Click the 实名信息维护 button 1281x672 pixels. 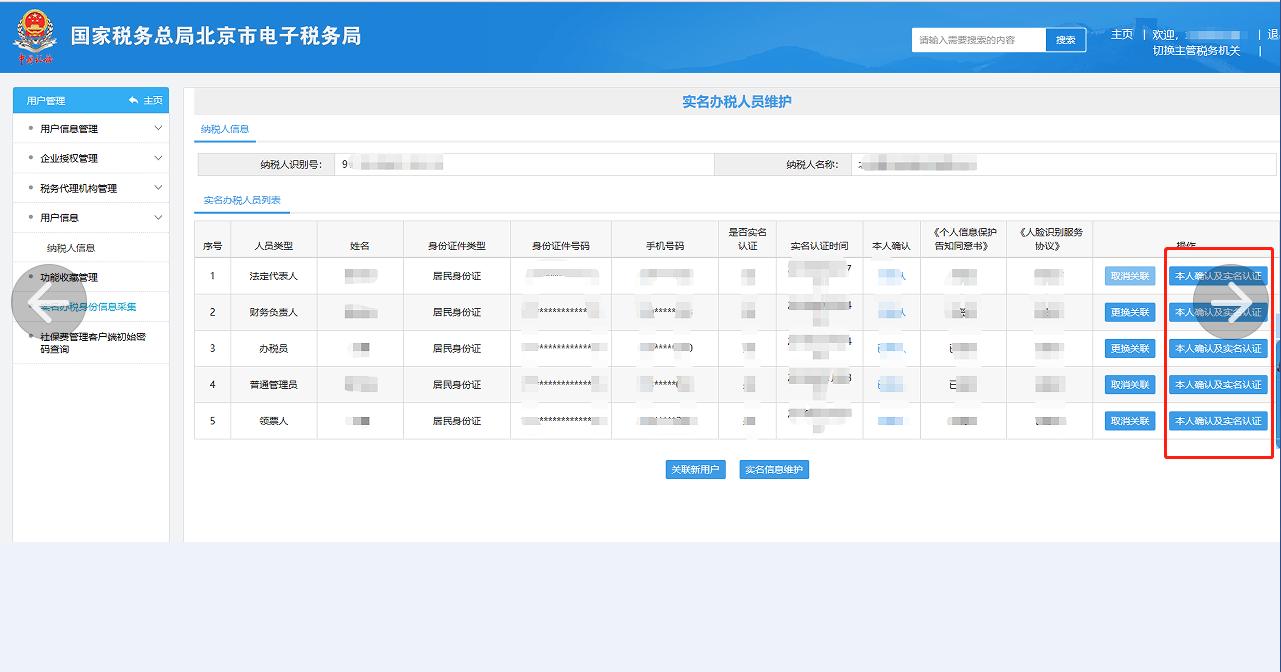[772, 468]
